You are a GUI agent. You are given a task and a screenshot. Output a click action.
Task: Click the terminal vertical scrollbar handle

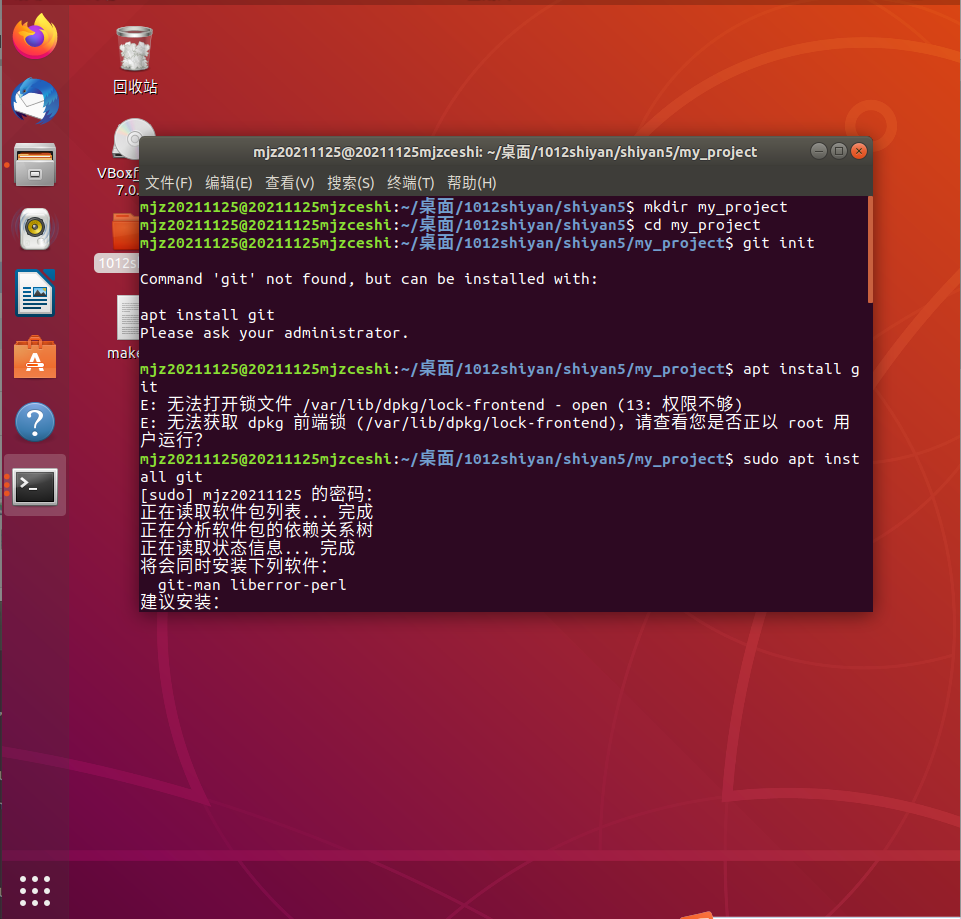[x=870, y=249]
